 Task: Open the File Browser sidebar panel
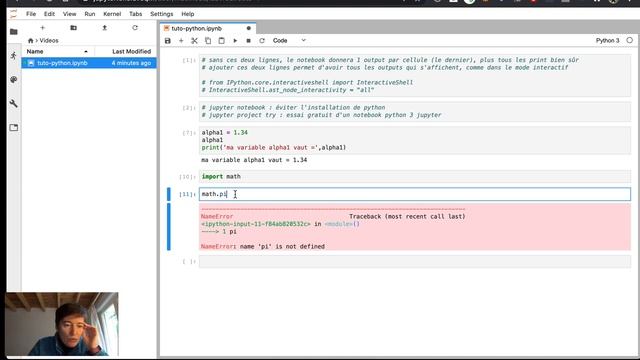click(x=14, y=31)
